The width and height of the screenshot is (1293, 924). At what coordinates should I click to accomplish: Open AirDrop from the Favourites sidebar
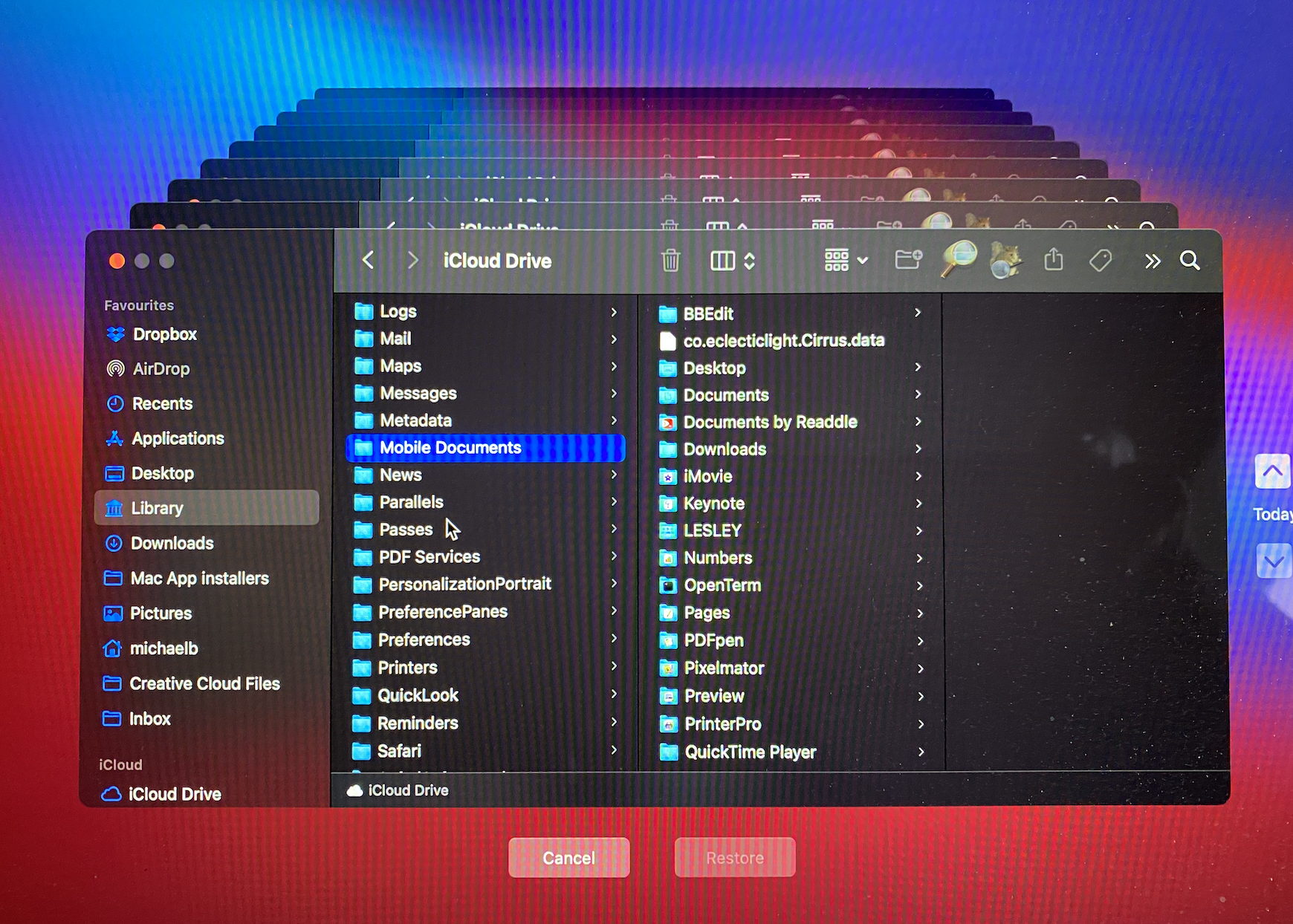[x=161, y=368]
